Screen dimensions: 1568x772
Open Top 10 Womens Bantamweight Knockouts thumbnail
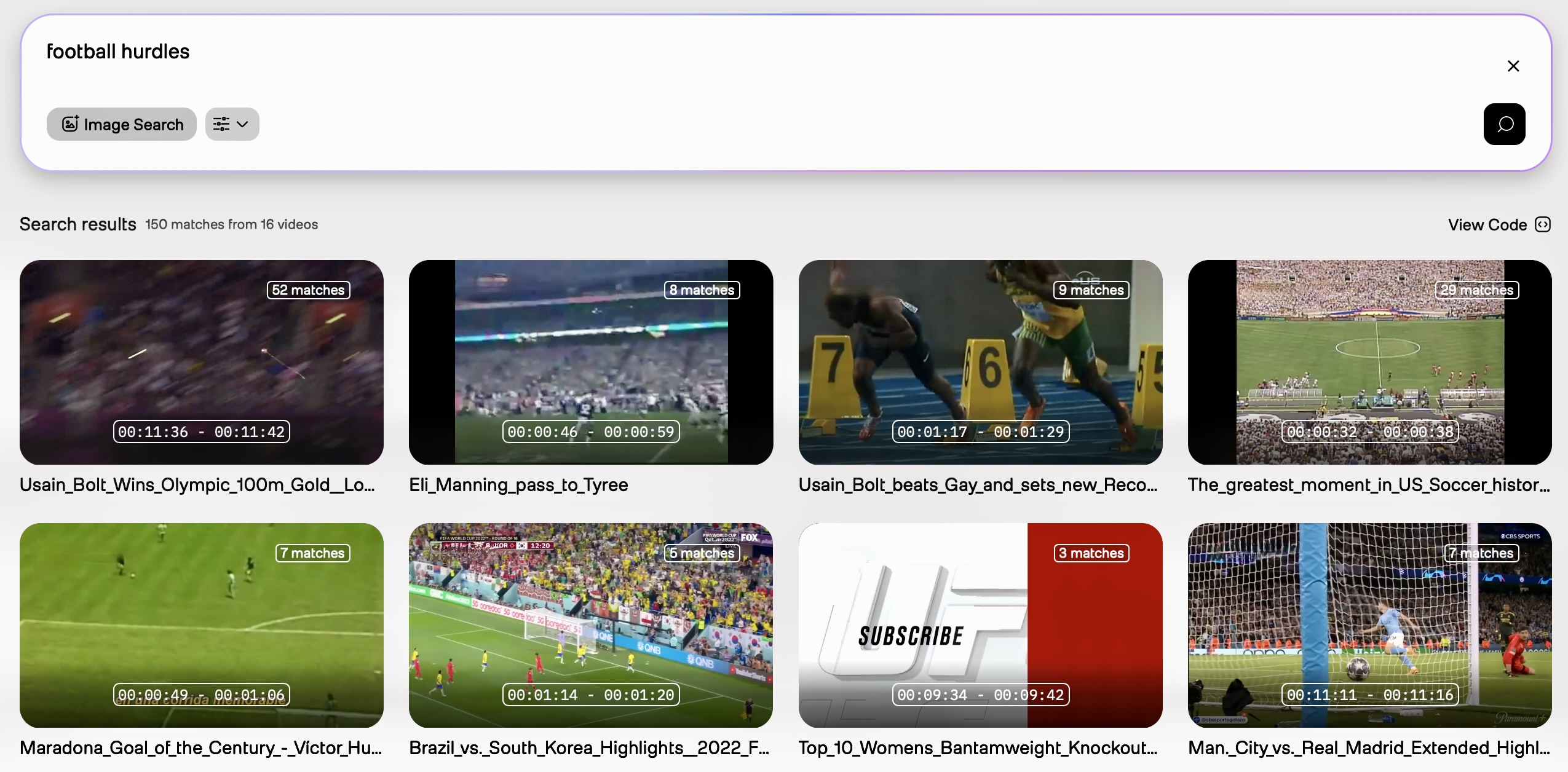coord(980,625)
